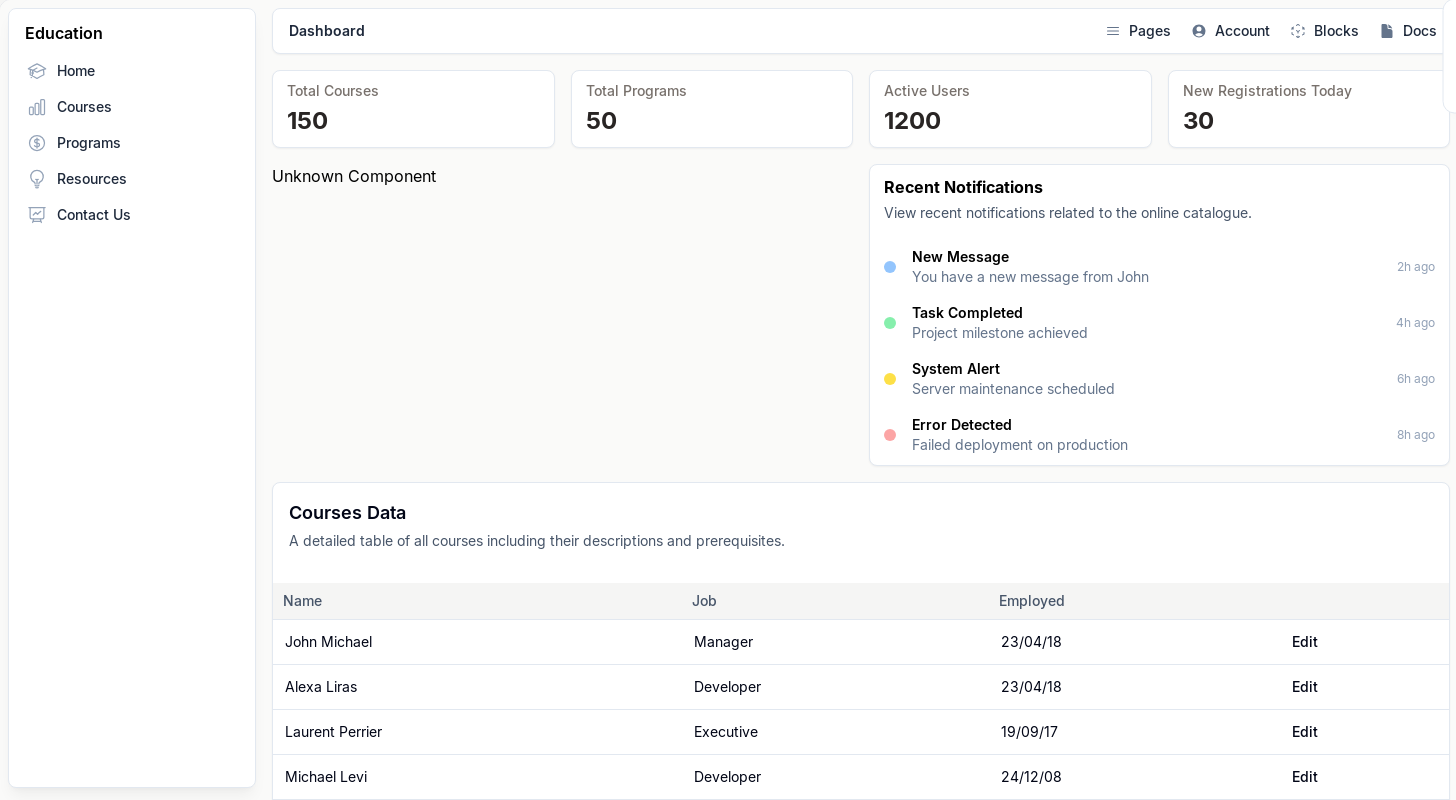Click the Employed column header
Viewport: 1456px width, 800px height.
(1031, 601)
